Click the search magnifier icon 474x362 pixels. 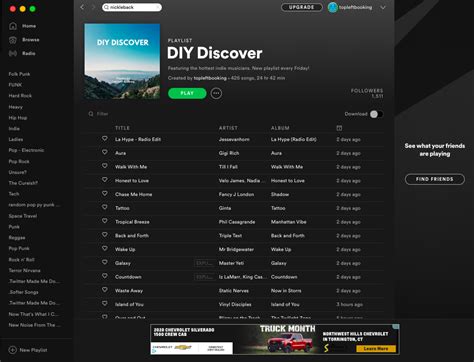point(106,7)
